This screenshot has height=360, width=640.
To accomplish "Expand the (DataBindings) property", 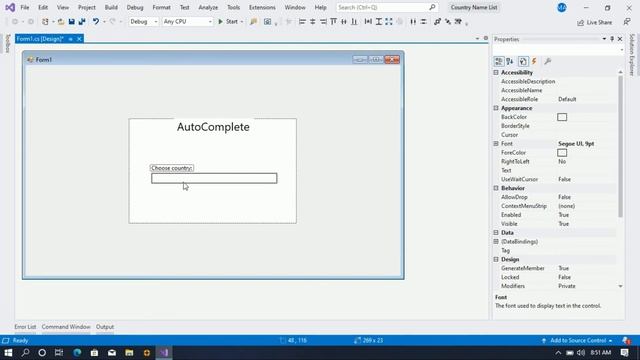I will click(496, 242).
